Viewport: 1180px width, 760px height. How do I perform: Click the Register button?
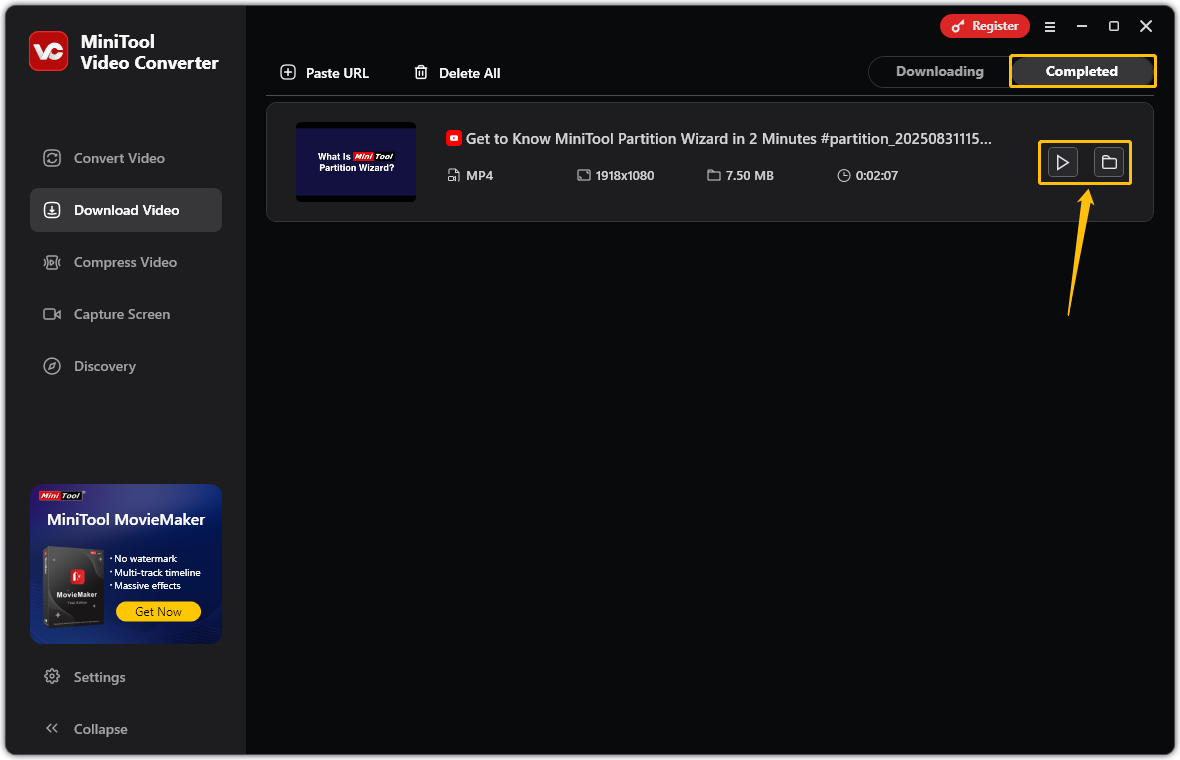pyautogui.click(x=984, y=26)
